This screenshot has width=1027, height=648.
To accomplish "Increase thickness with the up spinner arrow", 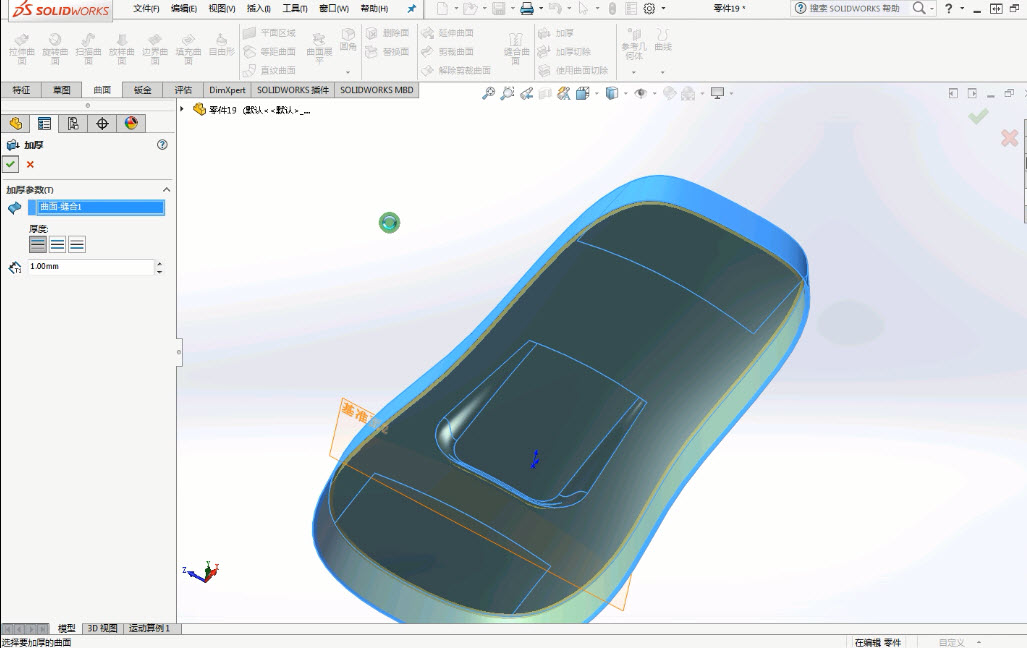I will 159,263.
